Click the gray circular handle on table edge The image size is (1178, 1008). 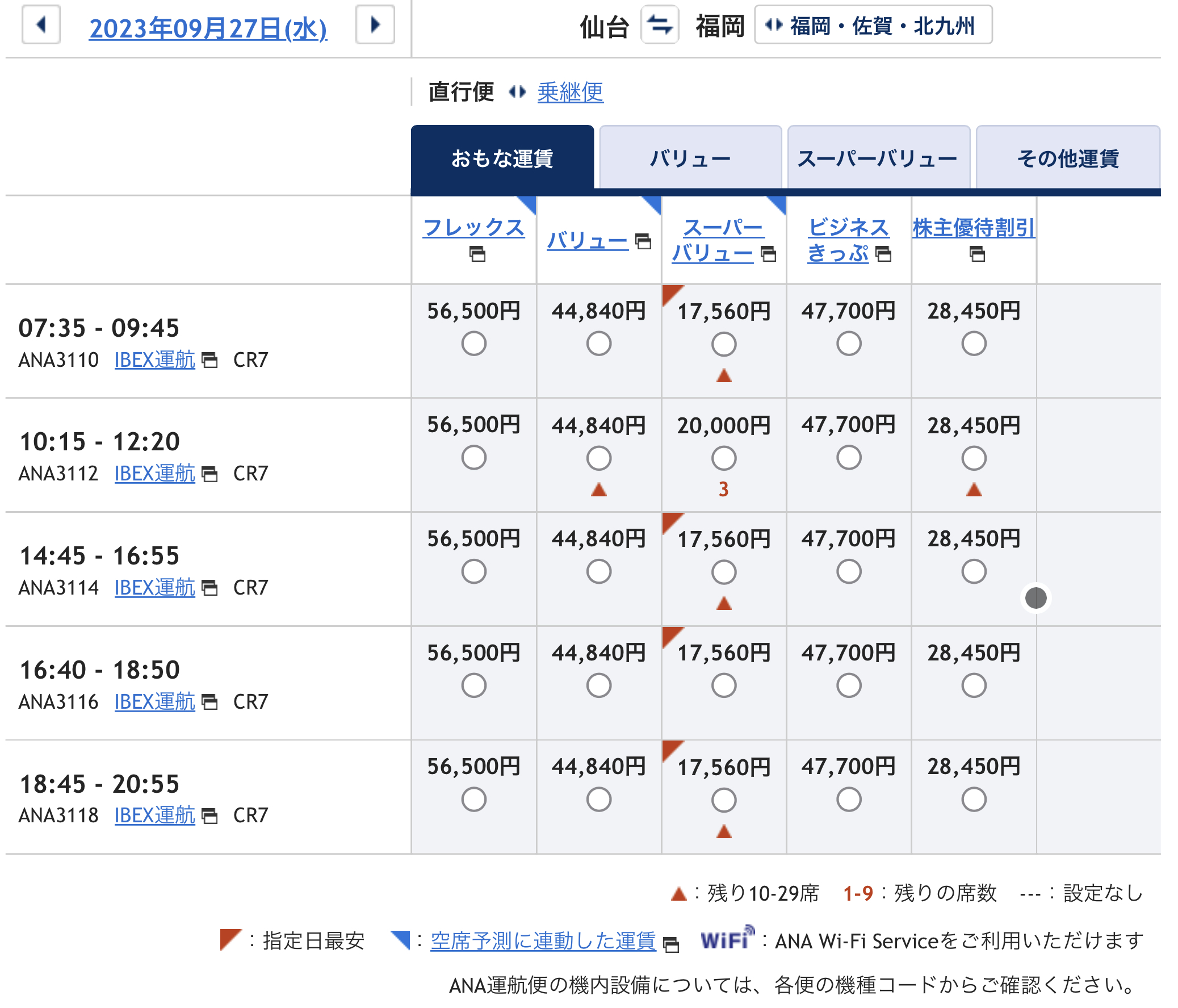tap(1036, 598)
